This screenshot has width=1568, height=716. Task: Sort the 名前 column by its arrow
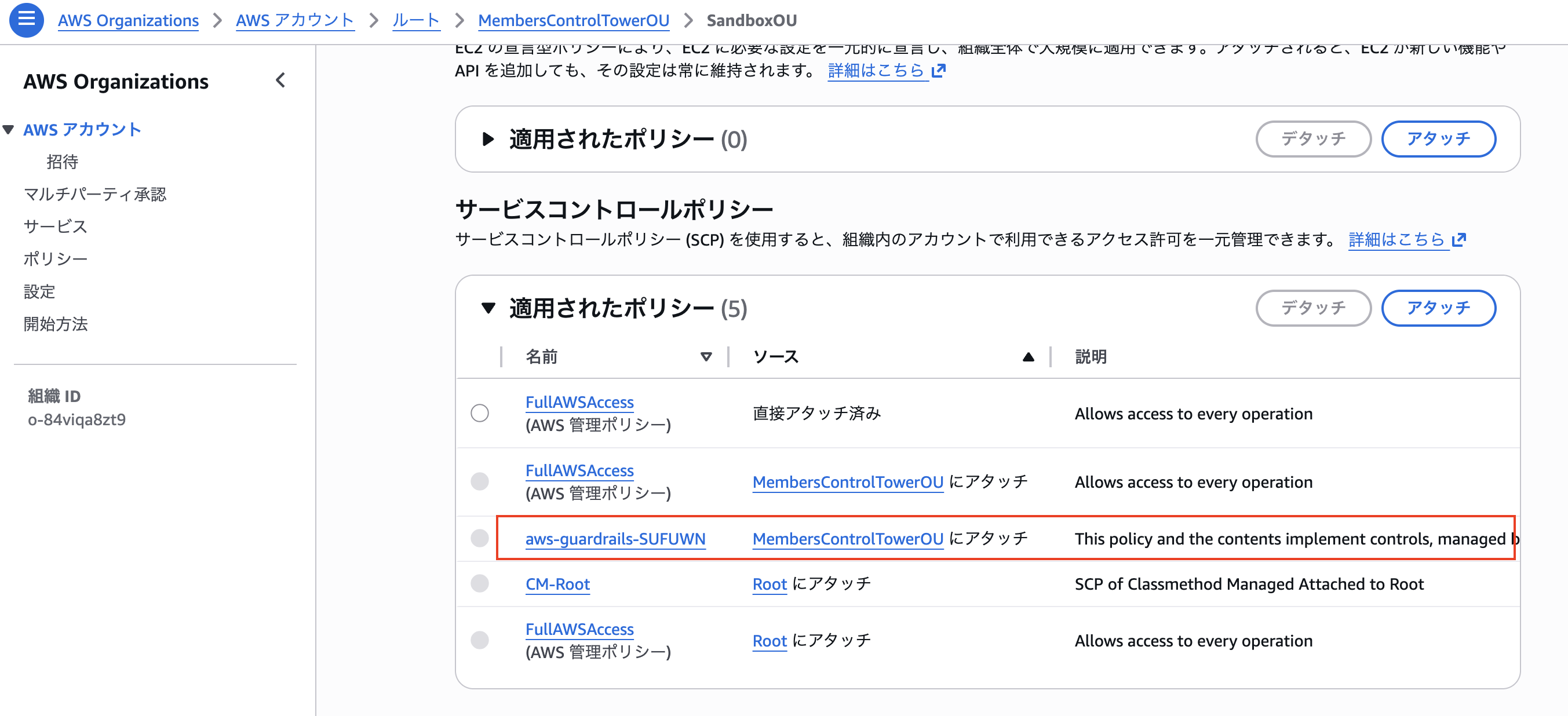click(x=705, y=357)
